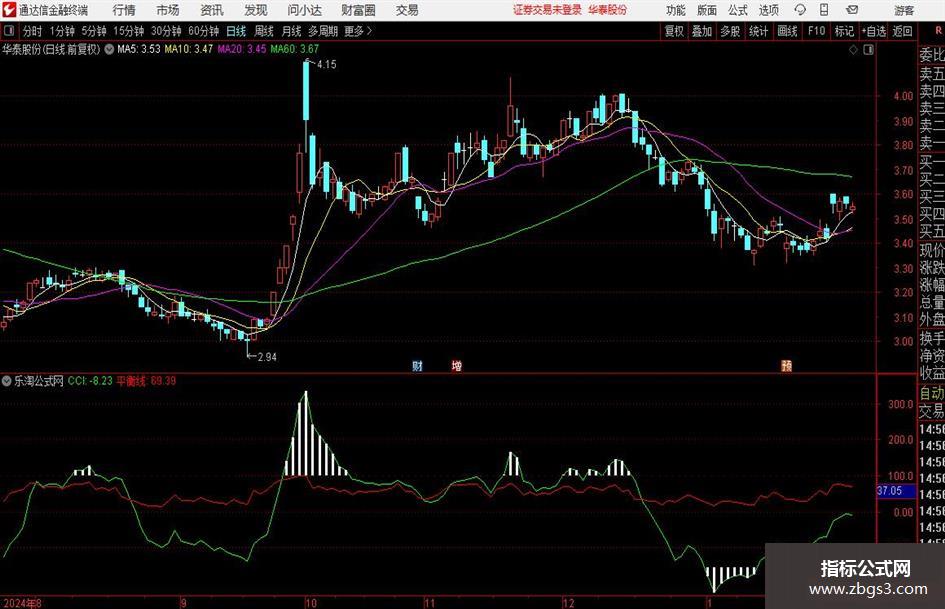This screenshot has width=945, height=609.
Task: Click the 标记 mark button
Action: click(x=844, y=31)
